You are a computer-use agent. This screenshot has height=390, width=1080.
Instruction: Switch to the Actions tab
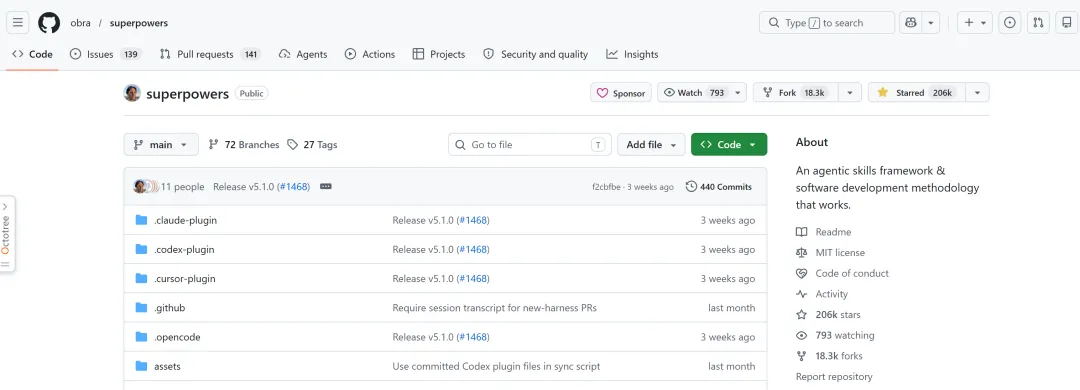pos(370,54)
